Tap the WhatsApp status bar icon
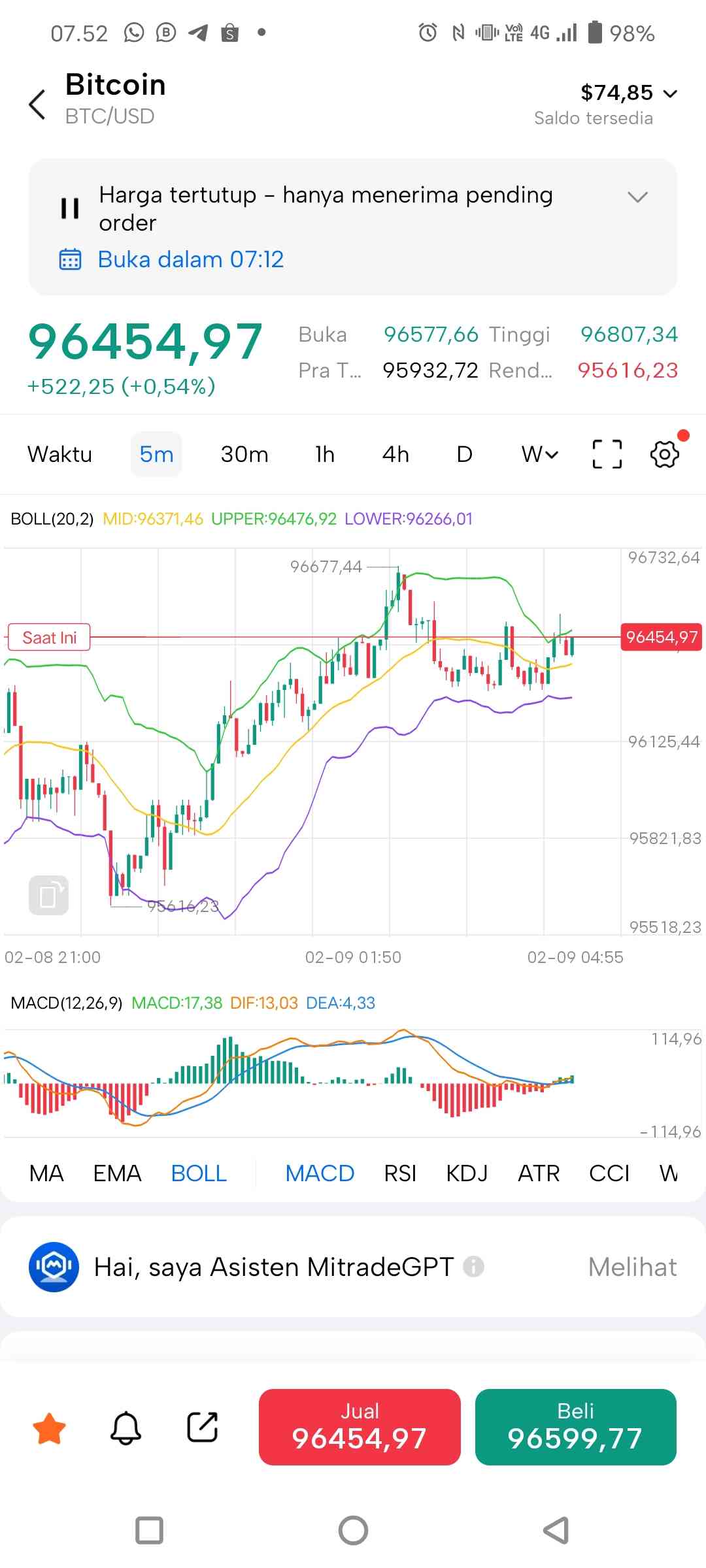This screenshot has width=706, height=1568. coord(134,32)
